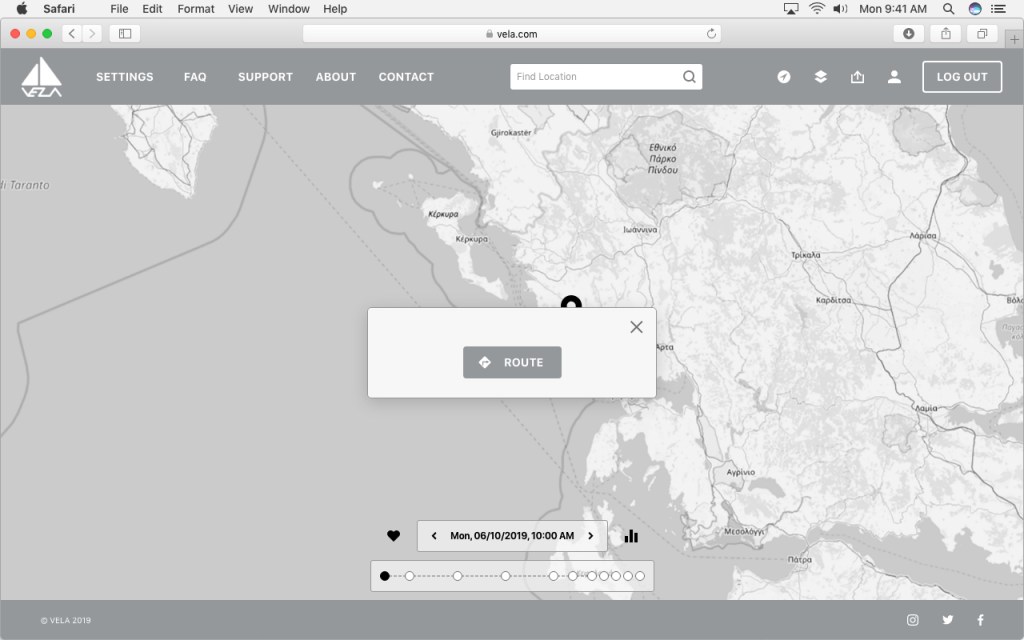Click the search magnifier icon
Image resolution: width=1024 pixels, height=640 pixels.
tap(689, 77)
